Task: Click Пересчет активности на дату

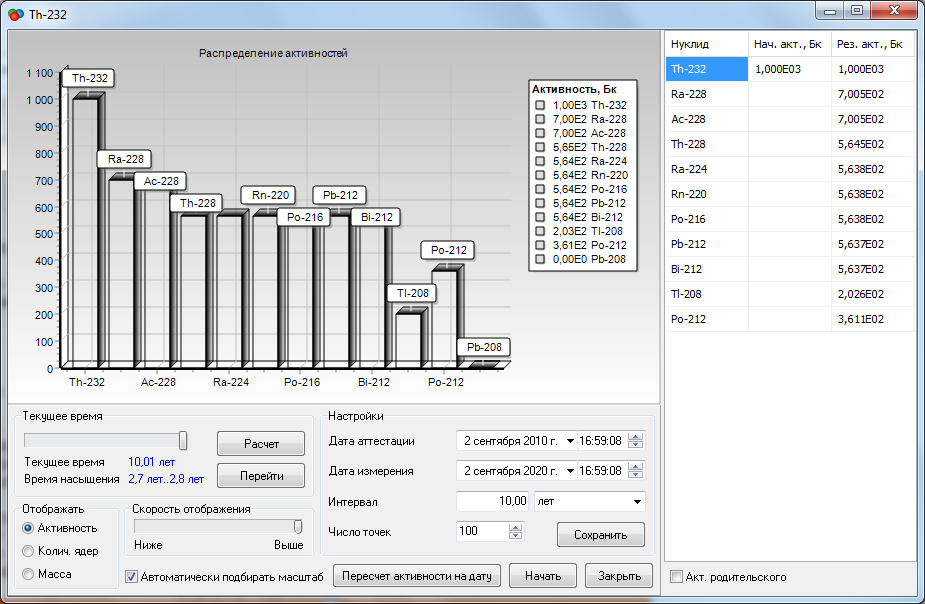Action: 415,576
